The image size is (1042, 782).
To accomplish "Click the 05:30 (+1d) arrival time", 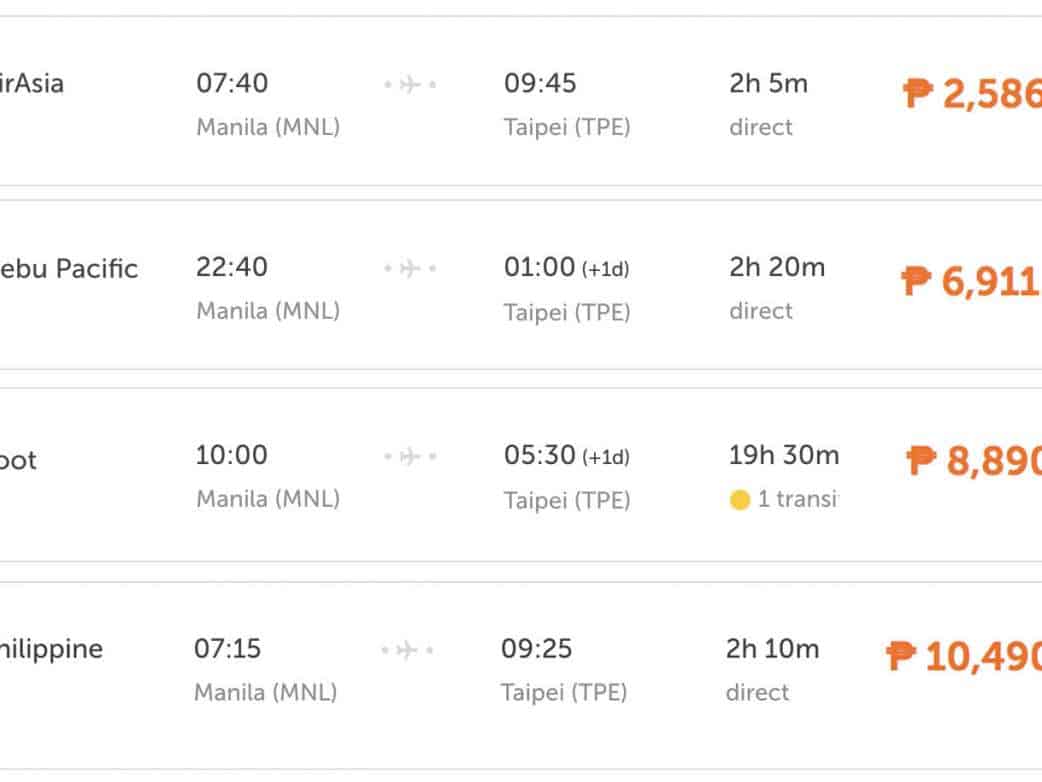I will coord(566,456).
